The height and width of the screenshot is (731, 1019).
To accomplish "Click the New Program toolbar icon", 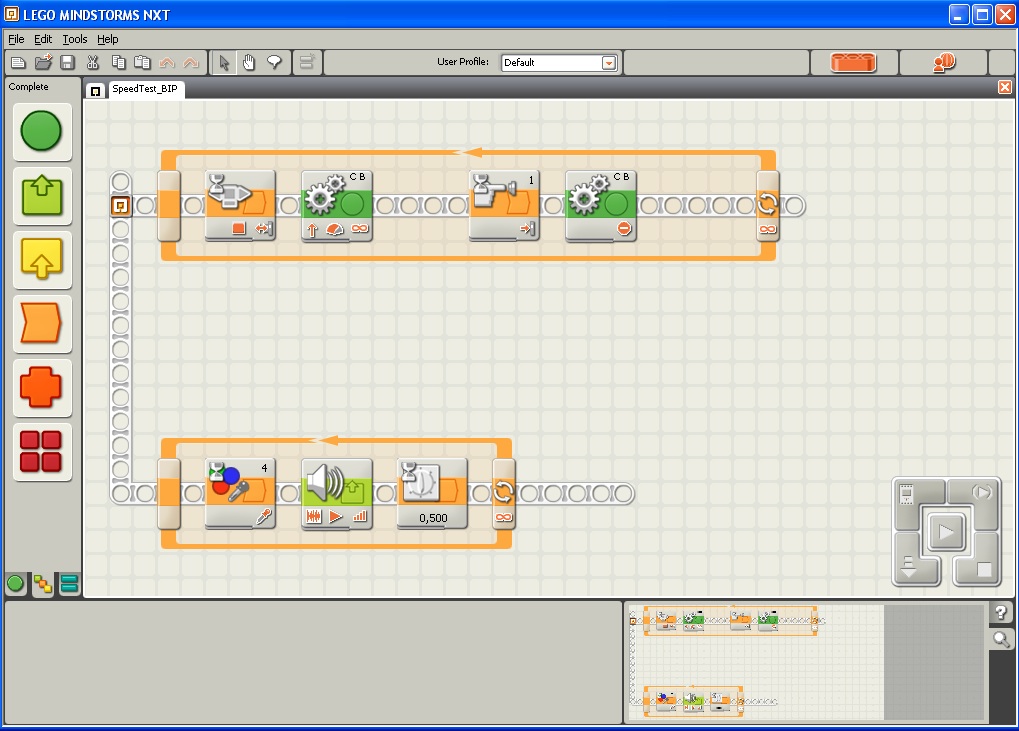I will click(18, 62).
